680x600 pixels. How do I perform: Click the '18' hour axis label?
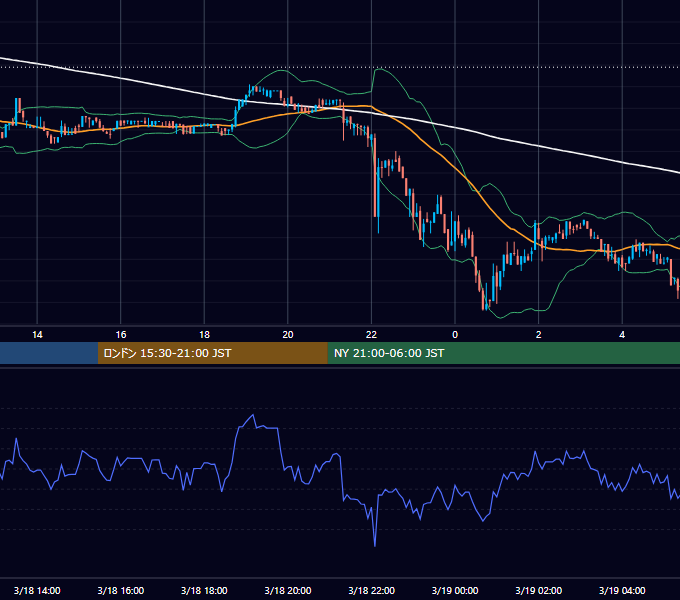(x=204, y=335)
